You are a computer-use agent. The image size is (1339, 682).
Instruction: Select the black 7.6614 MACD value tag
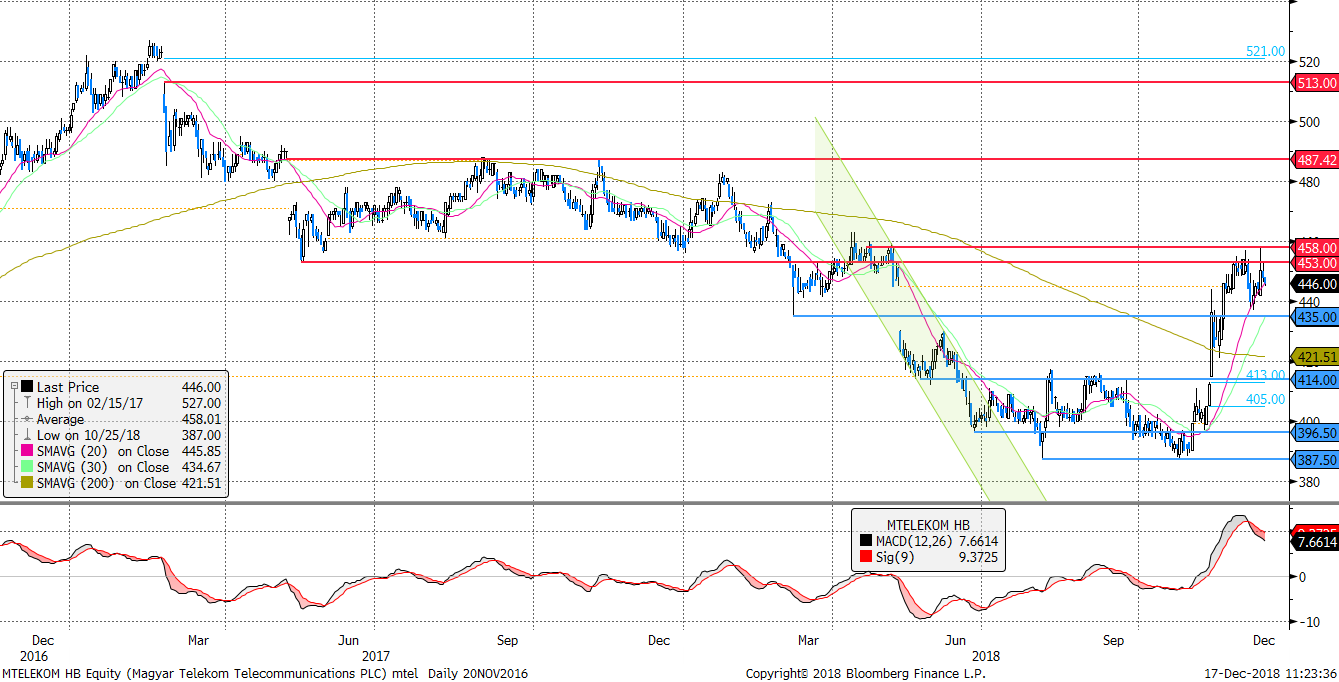coord(1316,542)
